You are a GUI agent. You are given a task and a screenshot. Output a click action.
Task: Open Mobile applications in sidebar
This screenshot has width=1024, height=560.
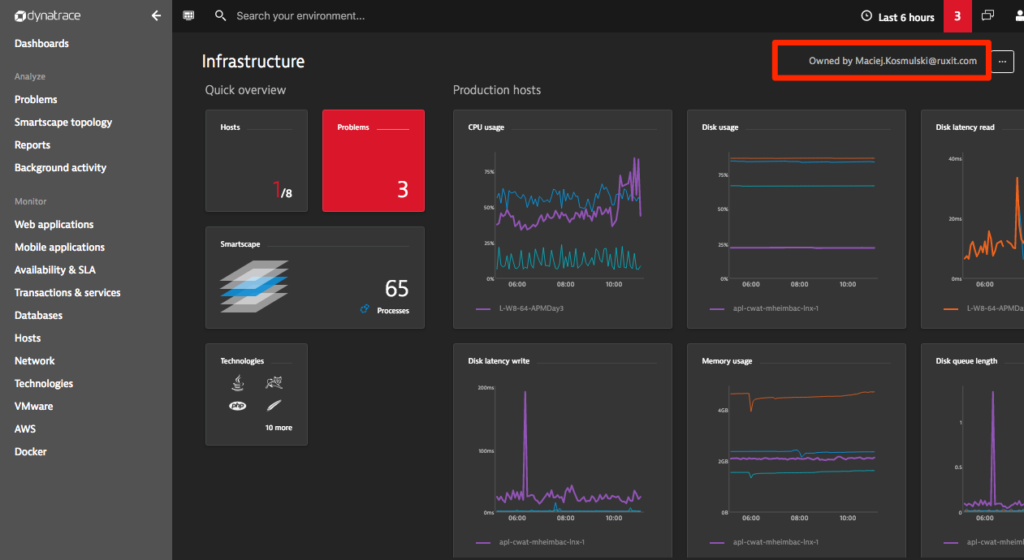click(59, 247)
